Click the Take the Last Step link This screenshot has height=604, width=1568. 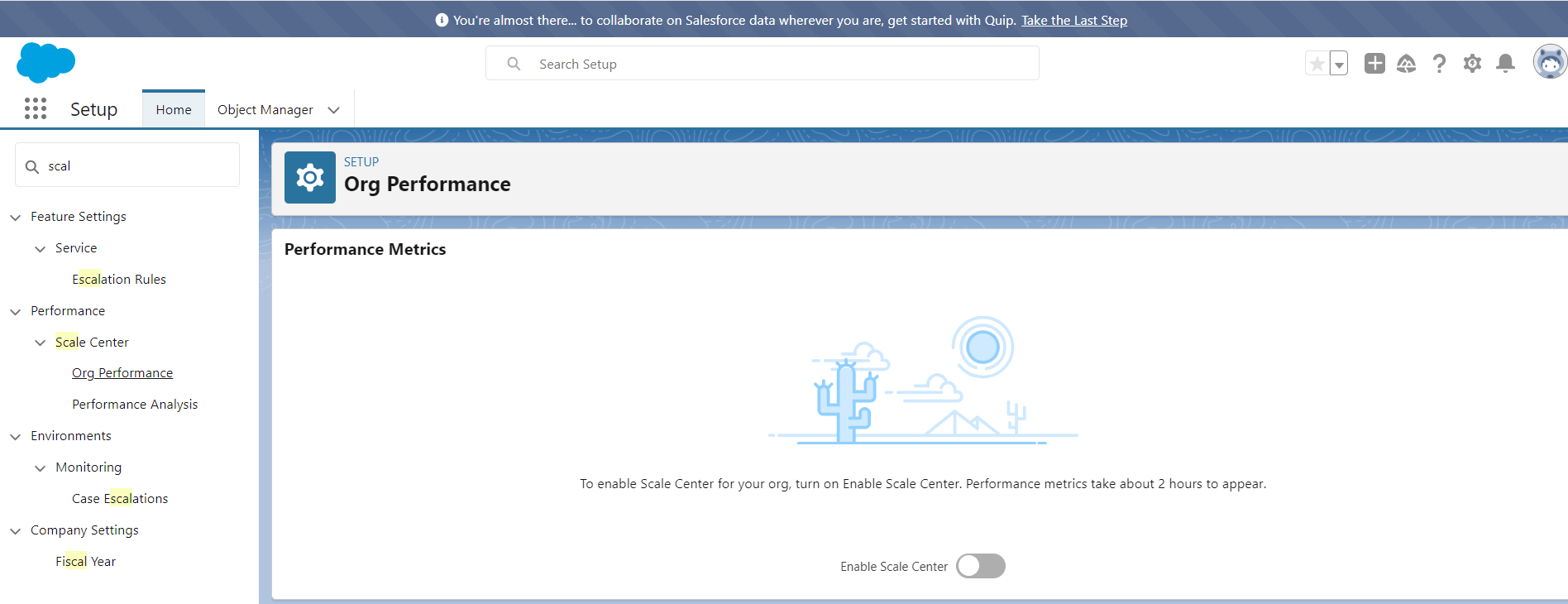(x=1073, y=20)
